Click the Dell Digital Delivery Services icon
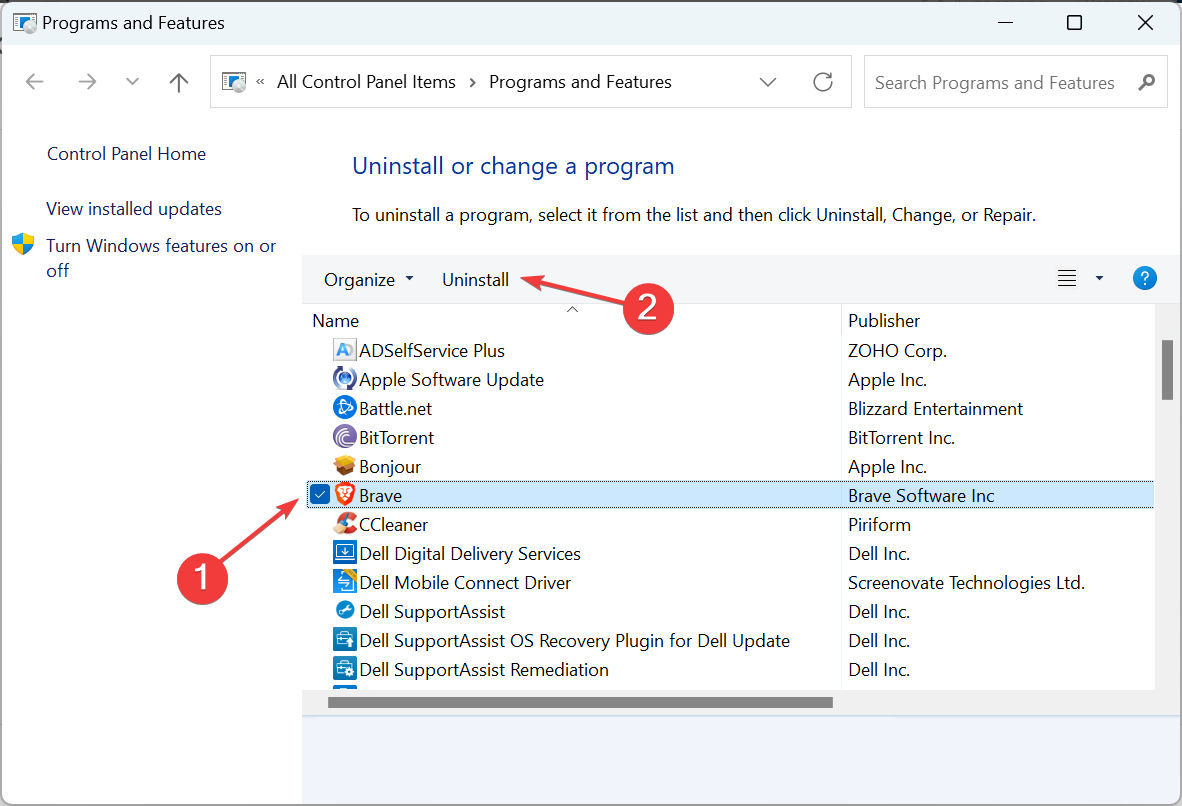This screenshot has width=1182, height=806. [344, 553]
